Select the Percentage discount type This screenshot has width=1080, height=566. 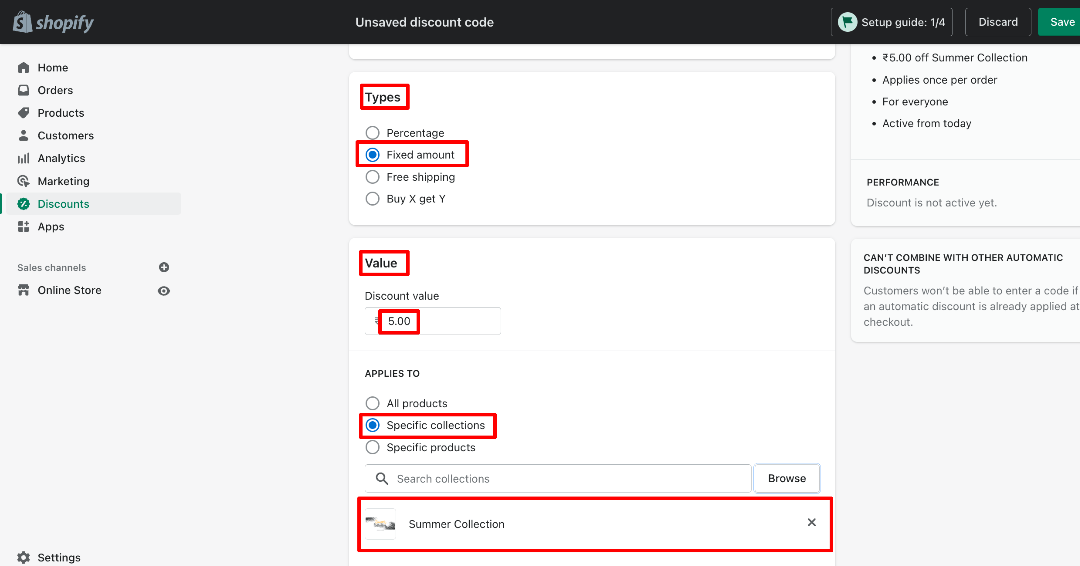(373, 133)
